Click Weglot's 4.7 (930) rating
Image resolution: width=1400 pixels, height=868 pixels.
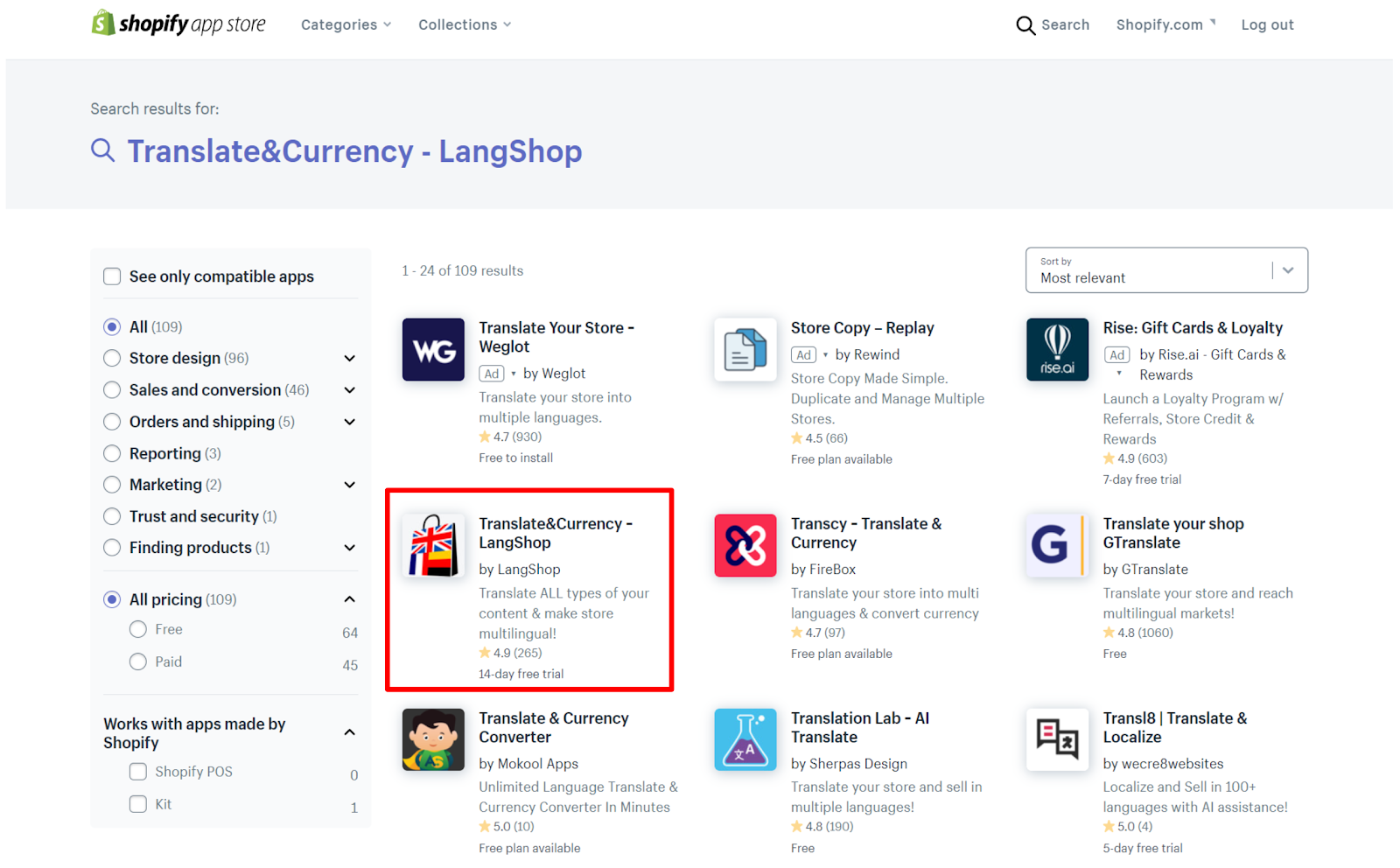[x=510, y=437]
